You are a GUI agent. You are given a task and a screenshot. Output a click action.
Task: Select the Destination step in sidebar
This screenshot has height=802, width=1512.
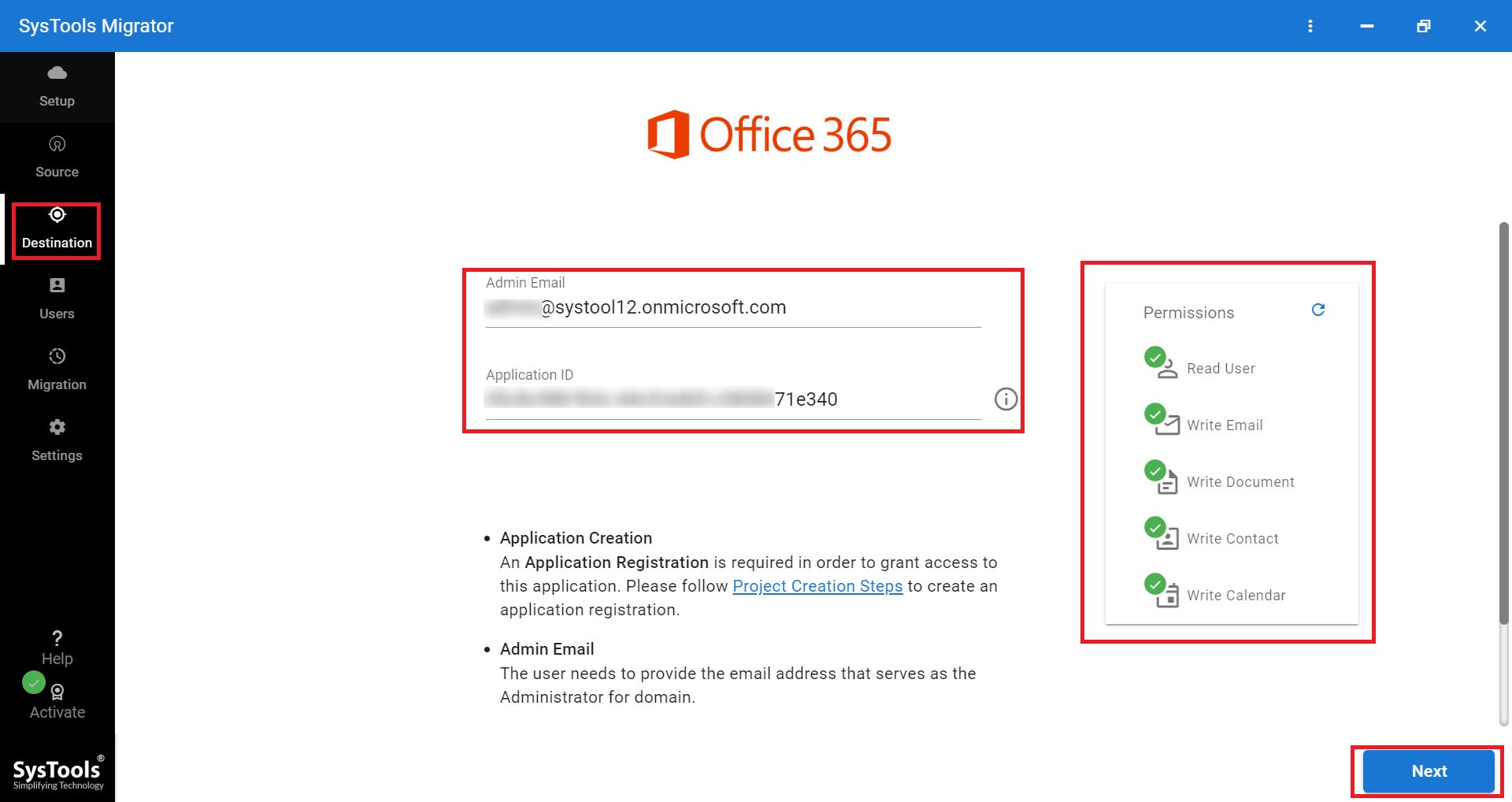(57, 229)
